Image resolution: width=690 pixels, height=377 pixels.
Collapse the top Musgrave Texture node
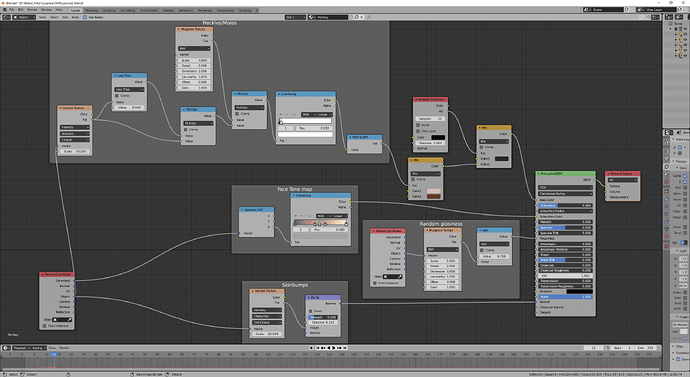[179, 29]
